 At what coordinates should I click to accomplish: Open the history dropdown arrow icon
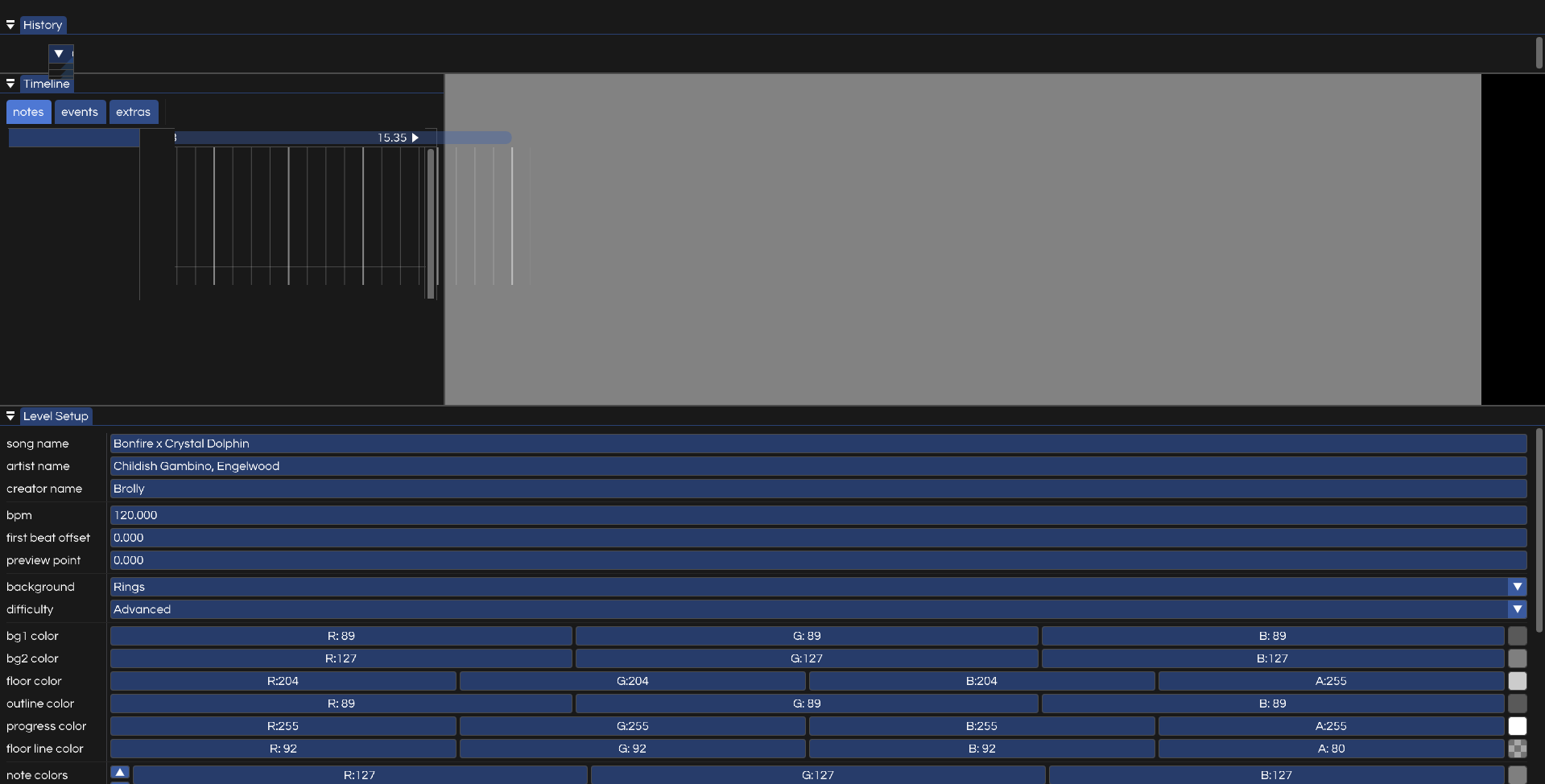(59, 54)
